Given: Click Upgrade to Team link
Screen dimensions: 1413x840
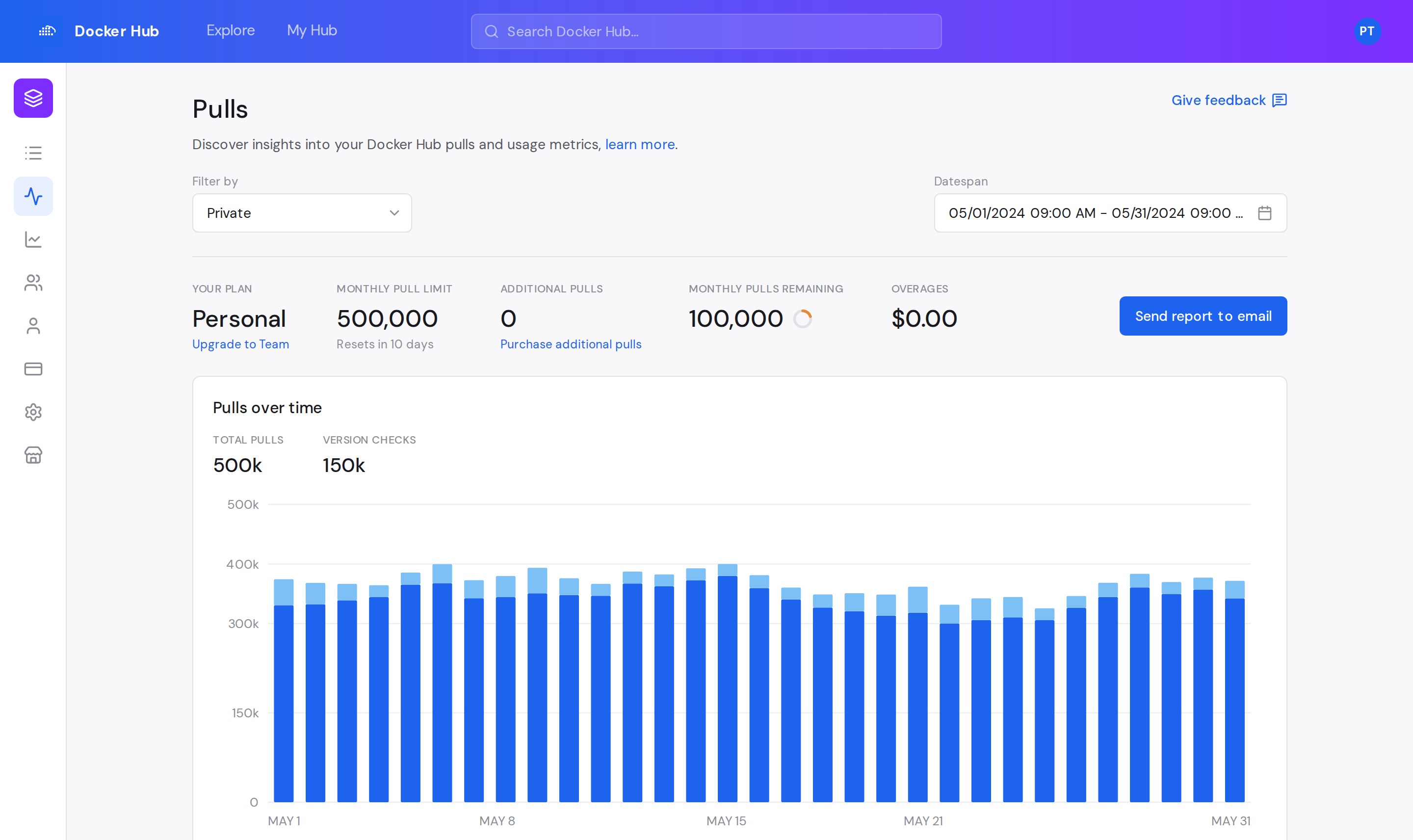Looking at the screenshot, I should coord(240,344).
